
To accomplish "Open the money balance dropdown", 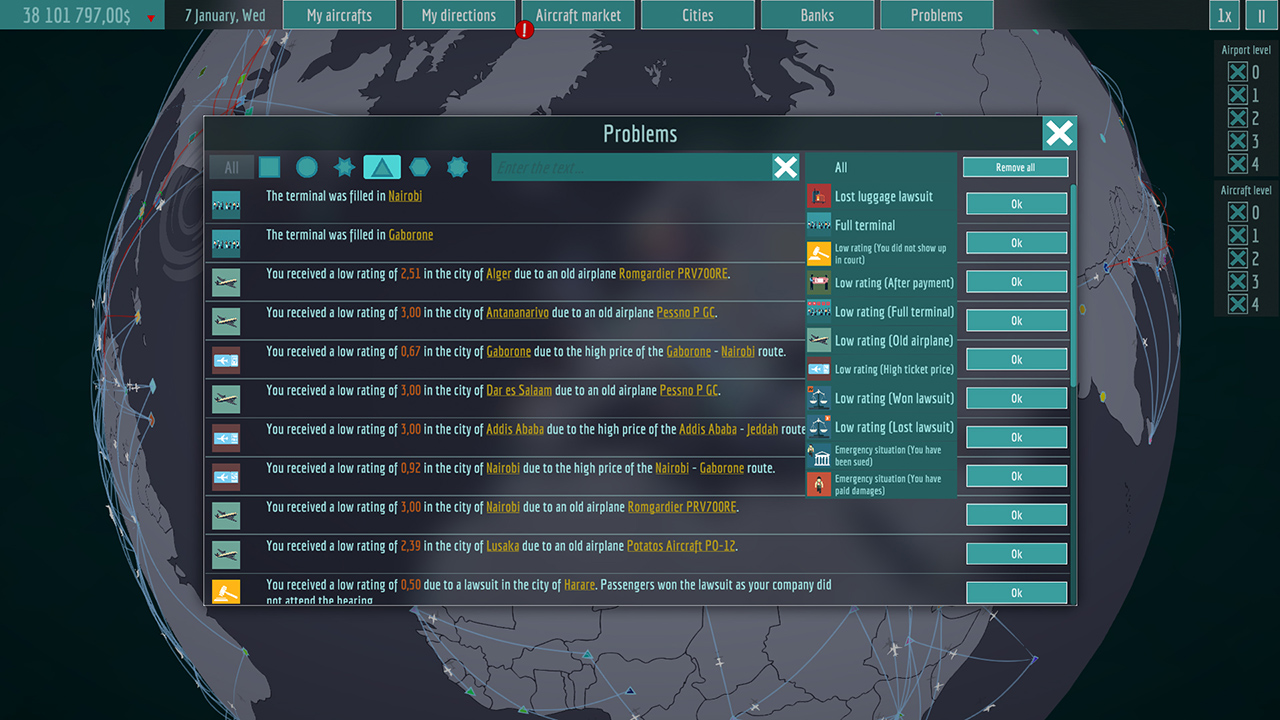I will [x=150, y=15].
